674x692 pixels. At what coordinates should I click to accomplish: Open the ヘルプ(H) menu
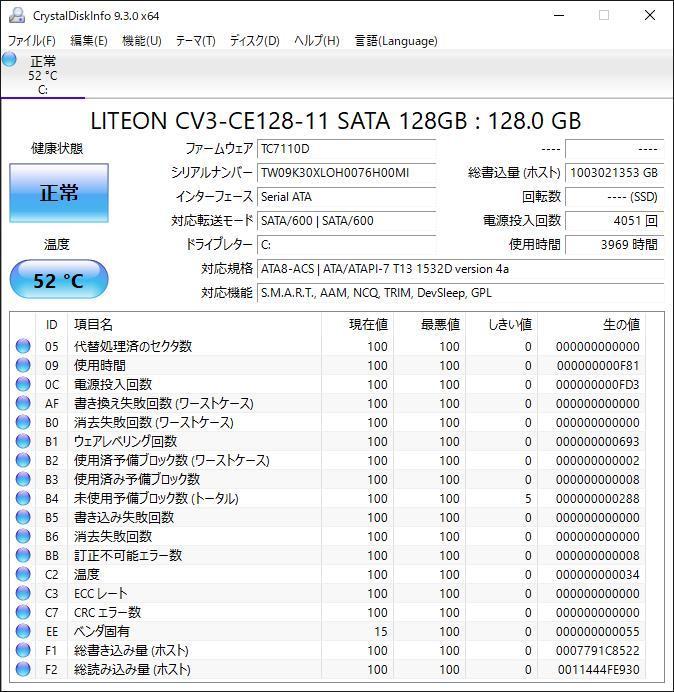click(x=317, y=41)
